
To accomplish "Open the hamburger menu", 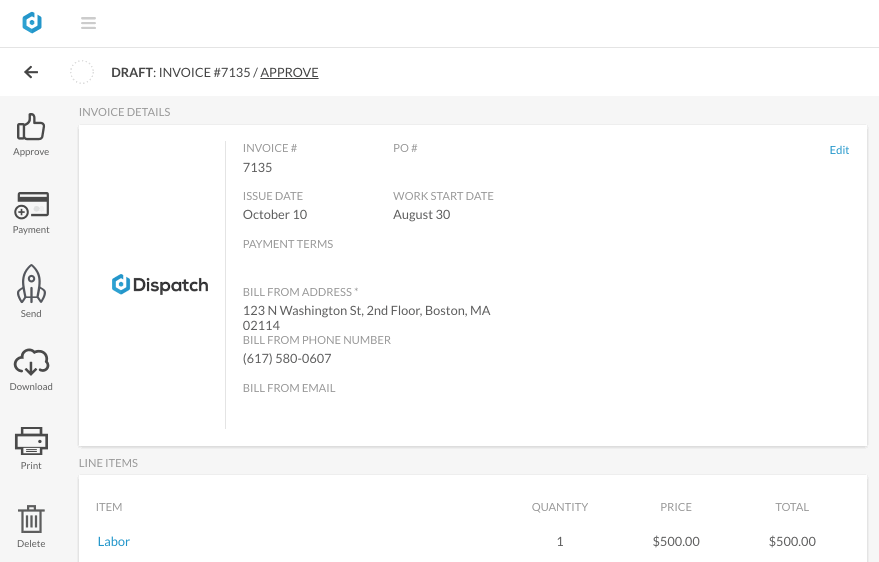I will (89, 23).
